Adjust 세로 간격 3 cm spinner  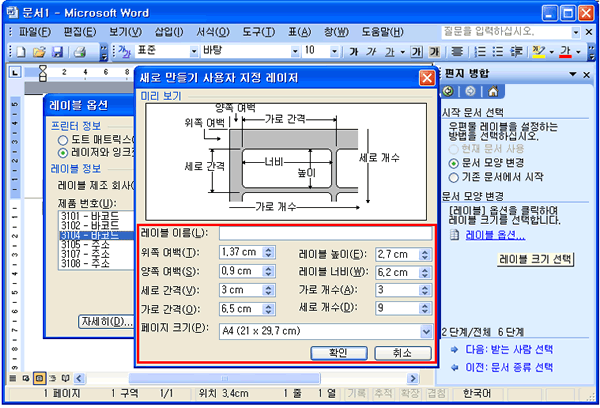point(269,290)
